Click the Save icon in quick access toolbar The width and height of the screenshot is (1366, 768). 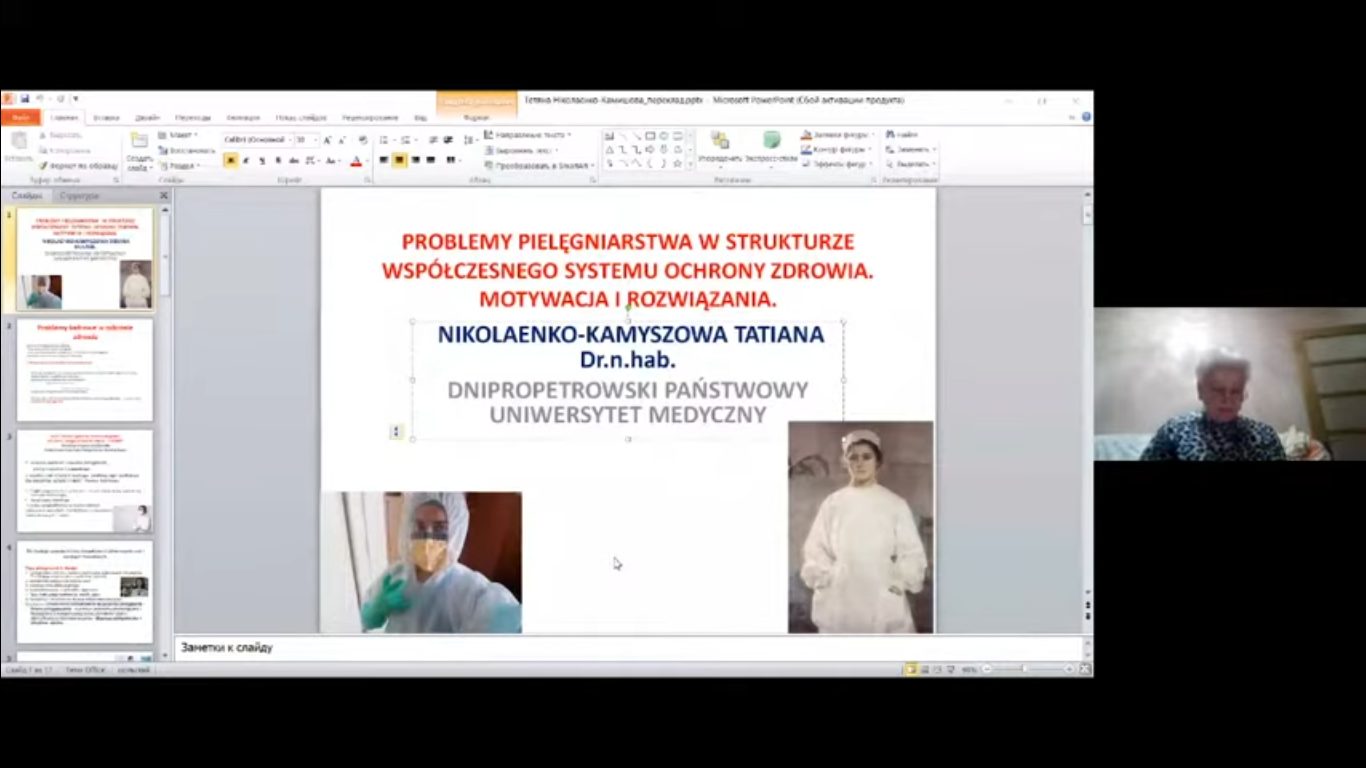(x=24, y=99)
